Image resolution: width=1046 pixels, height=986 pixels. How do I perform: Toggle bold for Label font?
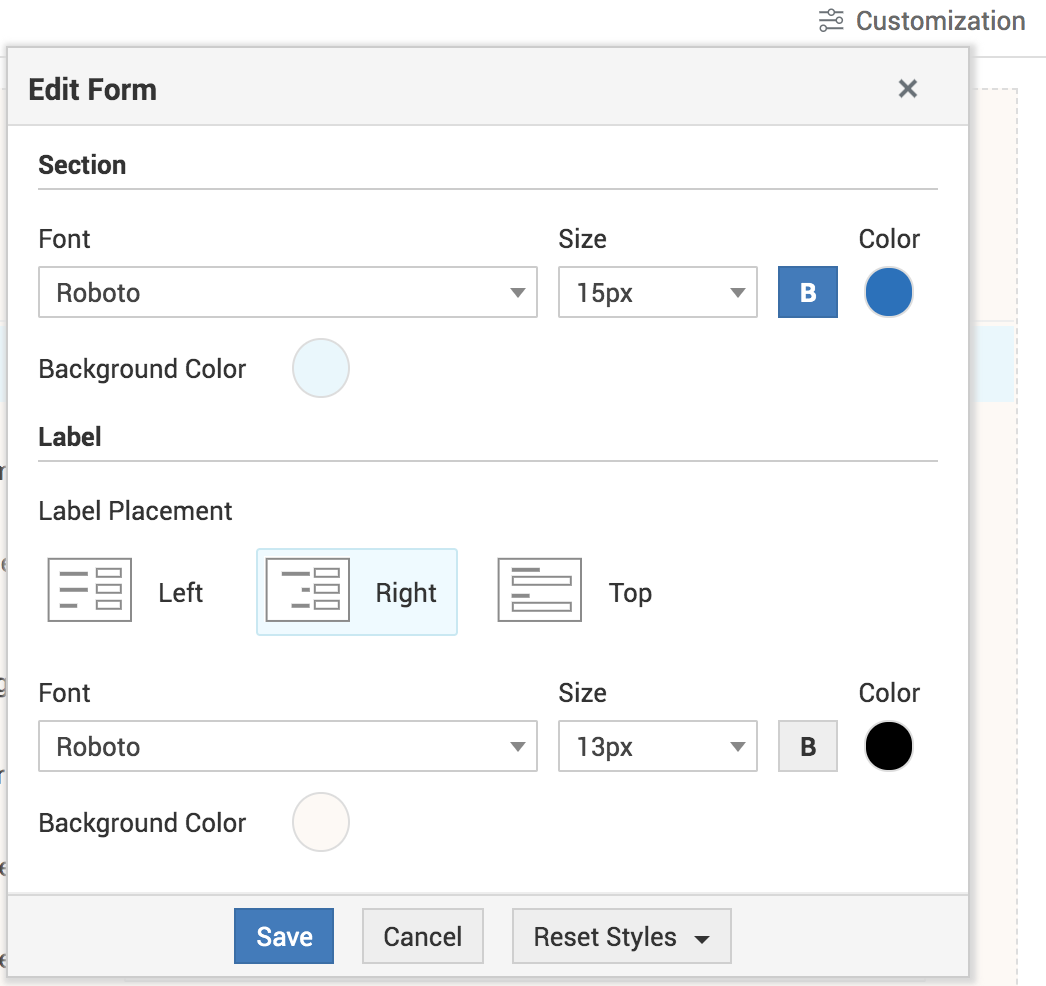coord(808,747)
